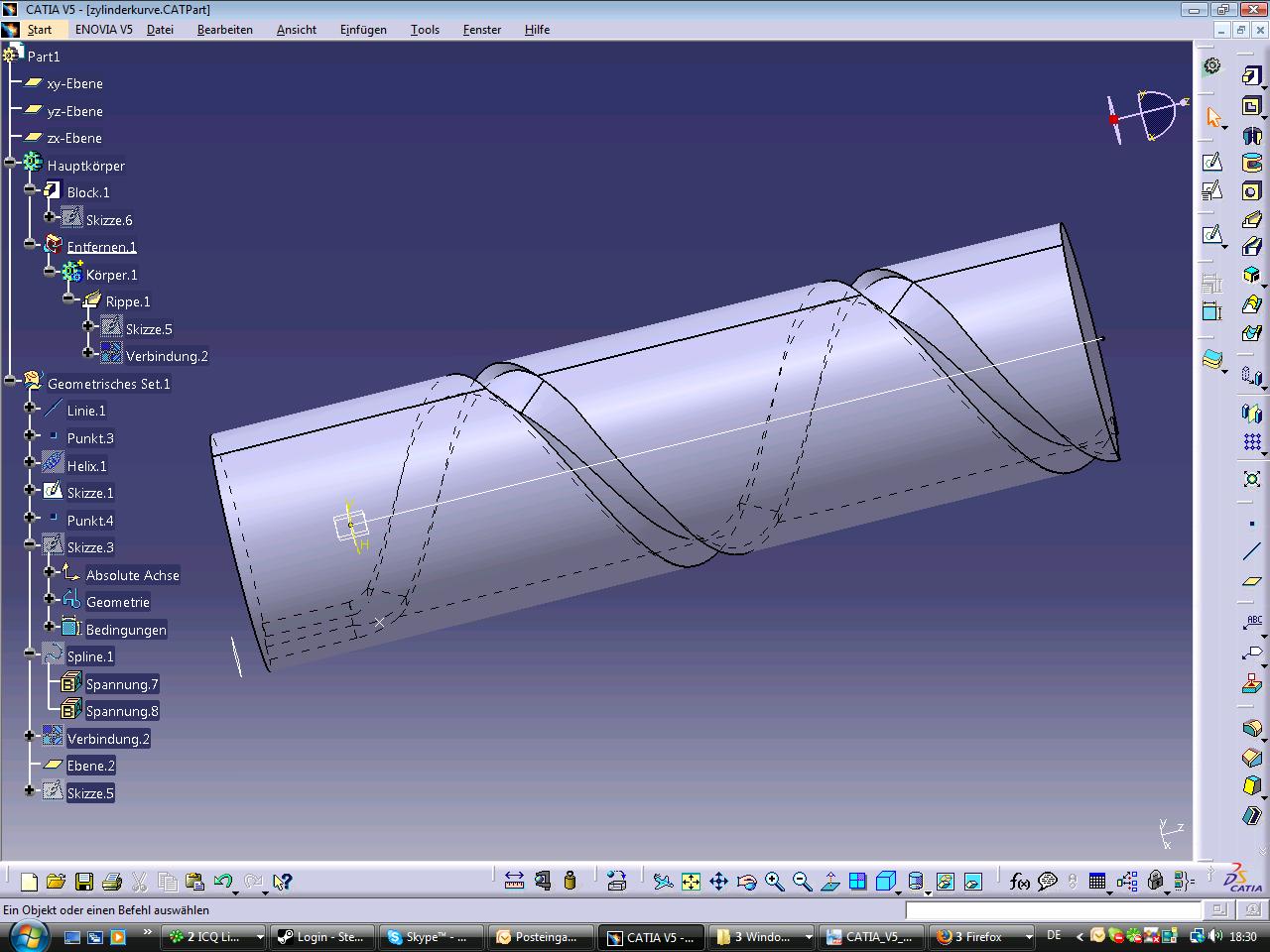Click the Plane creation icon

coord(1251,581)
